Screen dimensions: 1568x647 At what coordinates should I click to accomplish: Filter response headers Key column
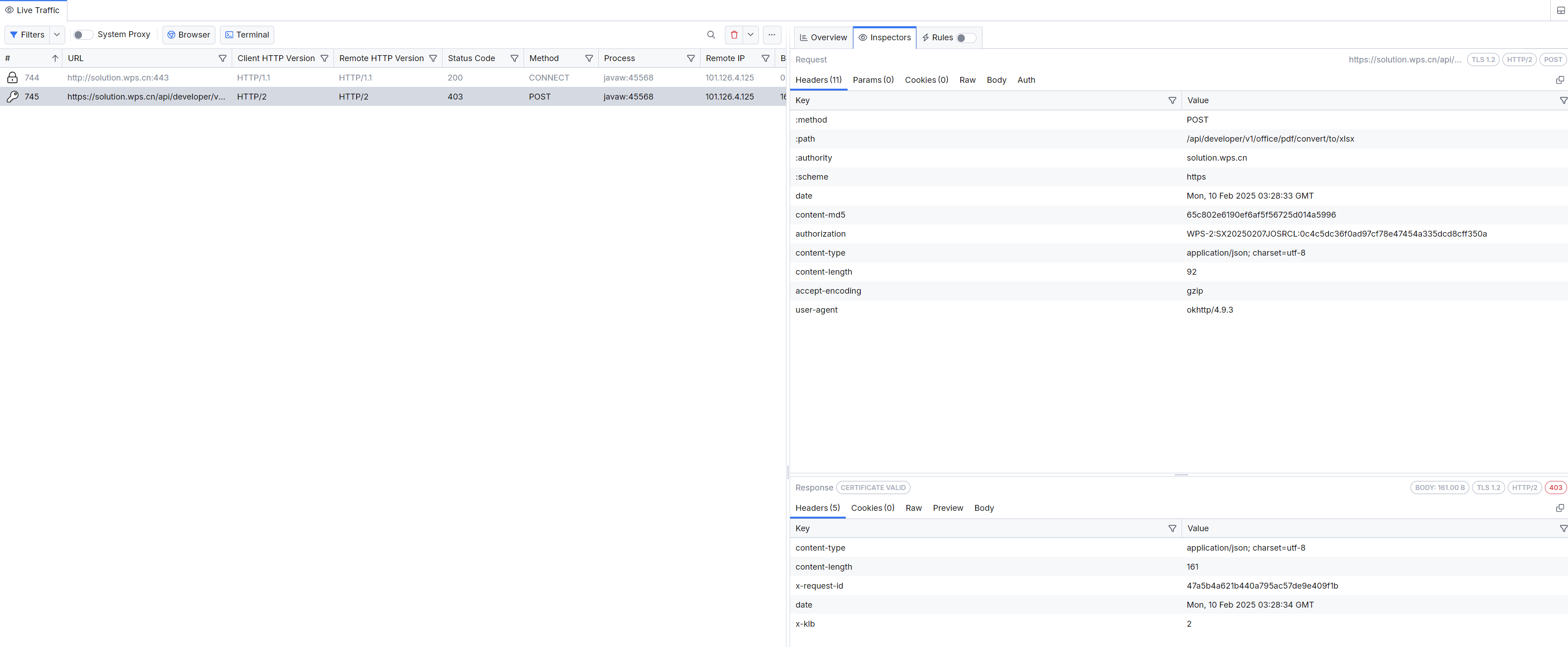point(1172,528)
